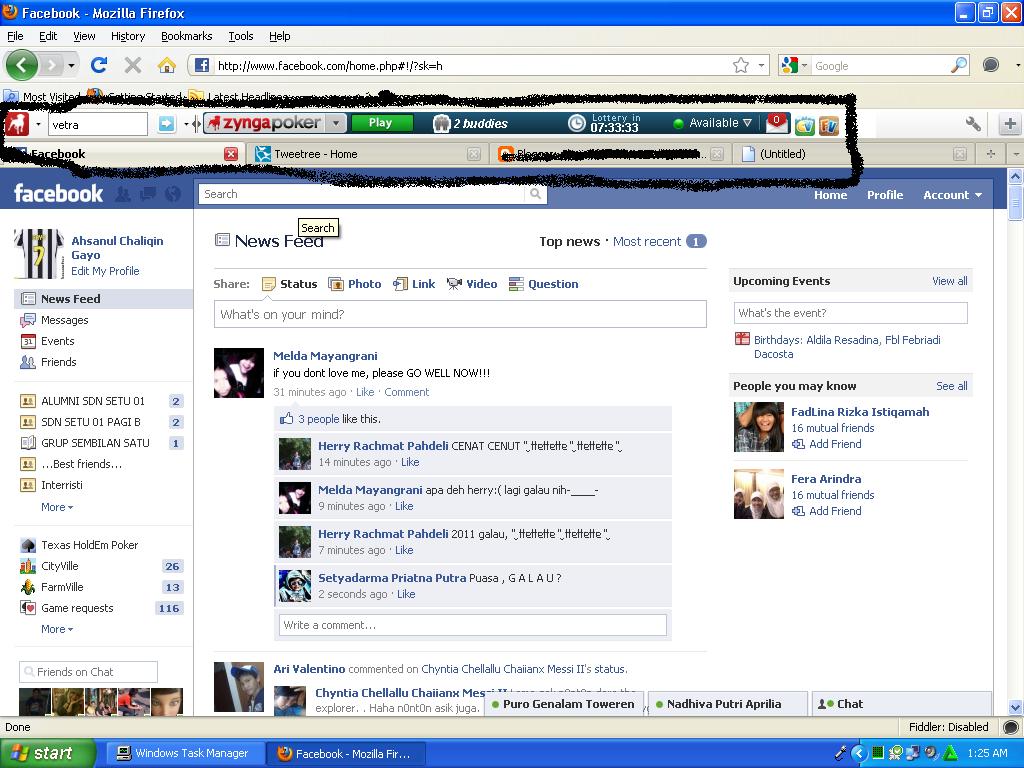Image resolution: width=1024 pixels, height=768 pixels.
Task: Expand More under the groups list
Action: pyautogui.click(x=57, y=507)
